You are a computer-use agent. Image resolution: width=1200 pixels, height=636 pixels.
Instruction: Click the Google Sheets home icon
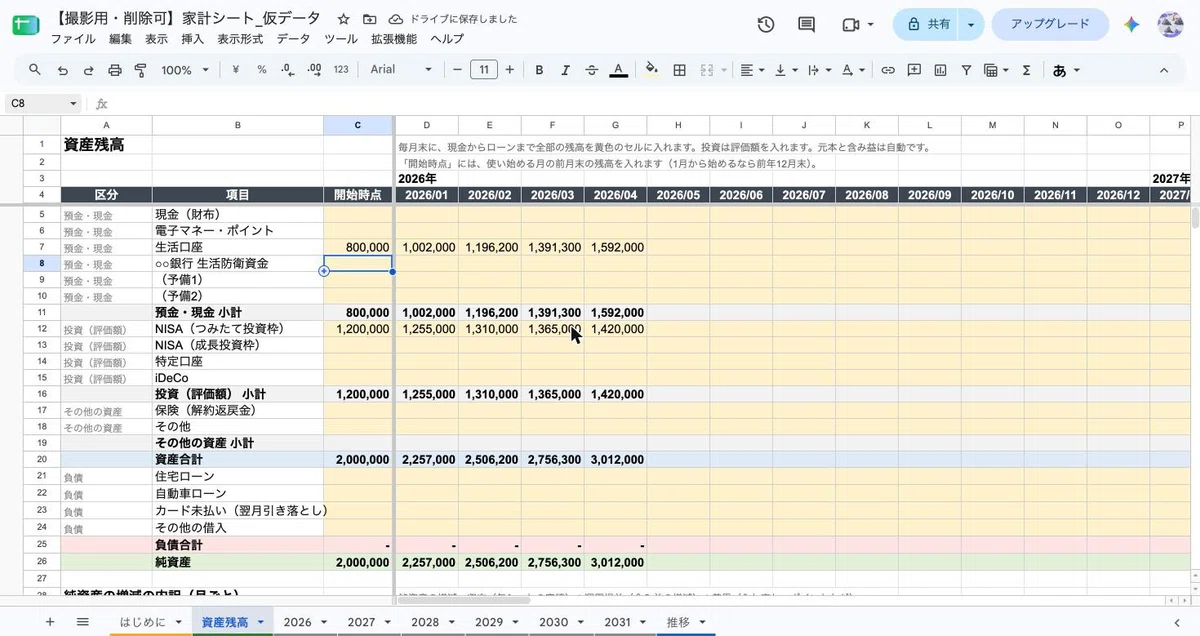(25, 24)
